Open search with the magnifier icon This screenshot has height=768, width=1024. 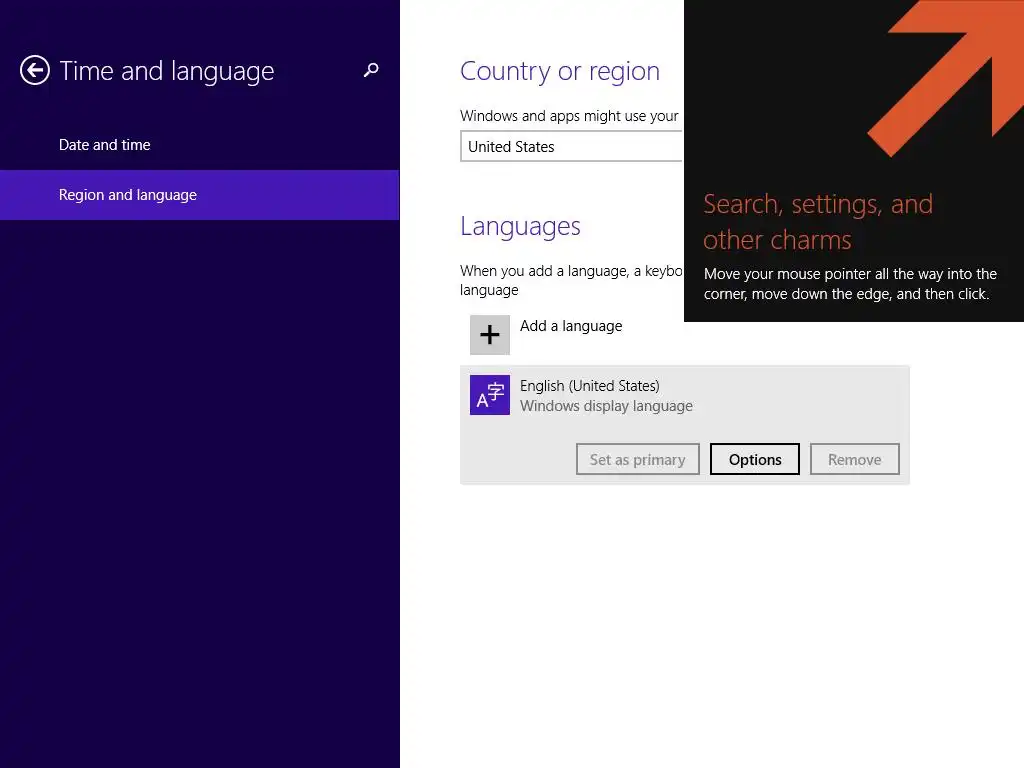click(x=371, y=70)
